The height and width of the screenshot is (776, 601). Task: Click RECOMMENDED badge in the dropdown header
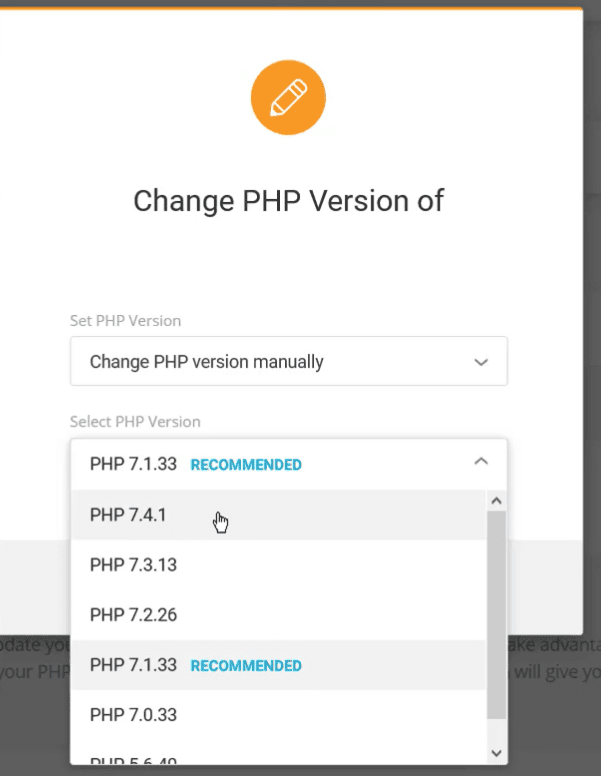pos(246,465)
